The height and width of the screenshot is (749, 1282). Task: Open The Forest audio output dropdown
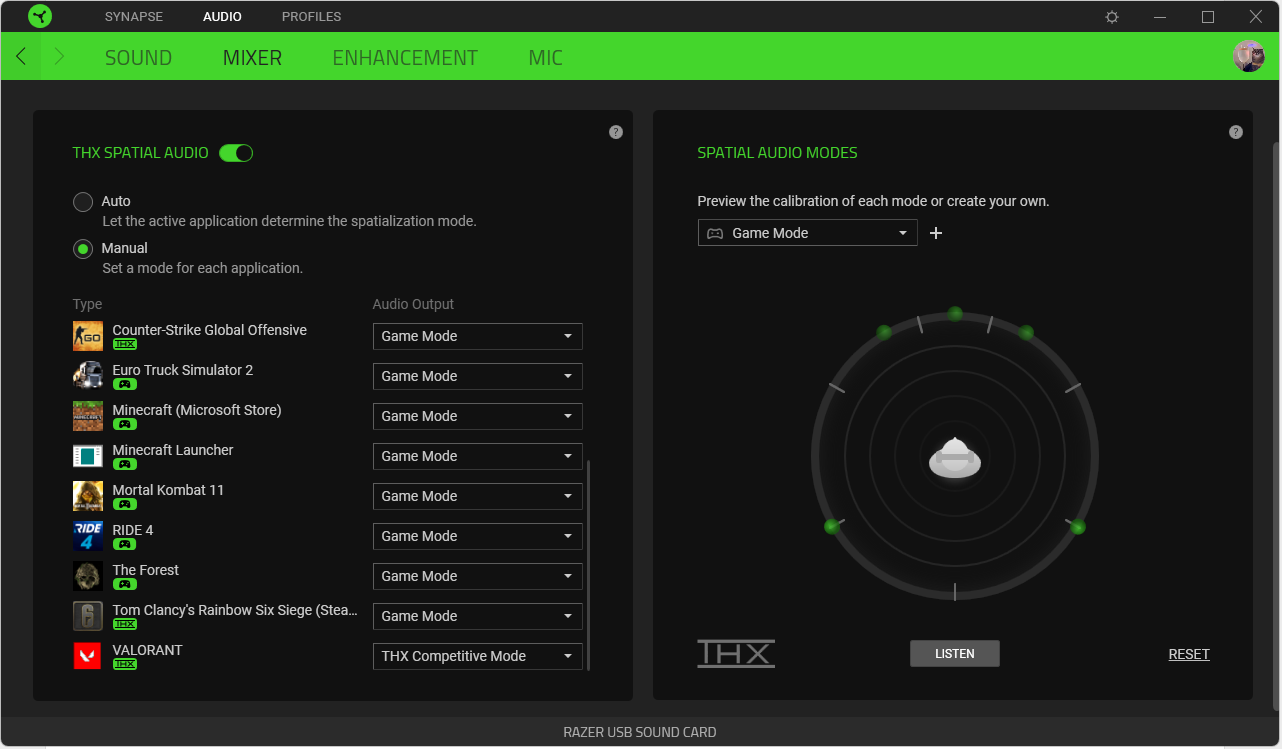pos(478,576)
